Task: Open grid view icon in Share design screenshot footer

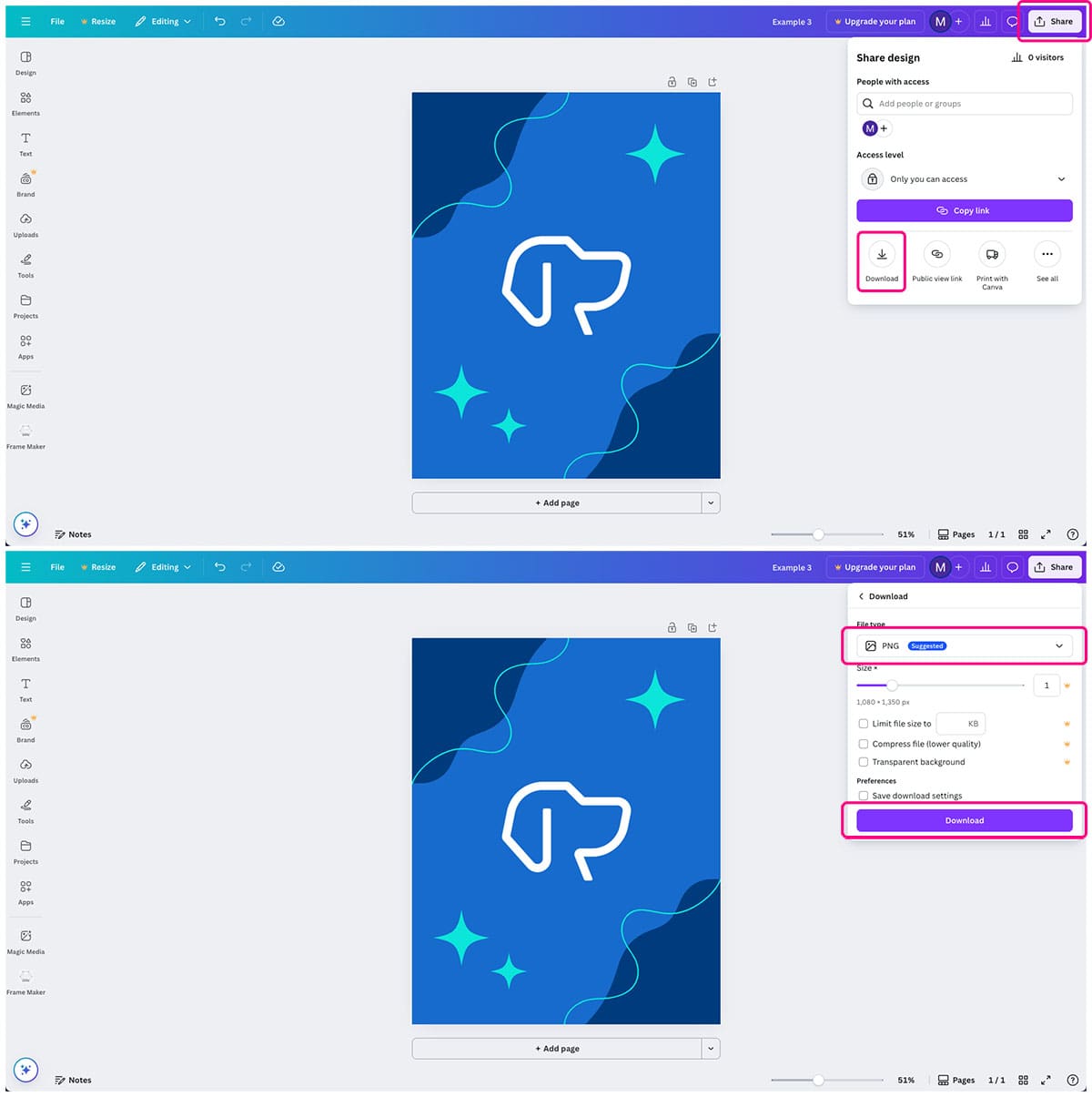Action: coord(1023,534)
